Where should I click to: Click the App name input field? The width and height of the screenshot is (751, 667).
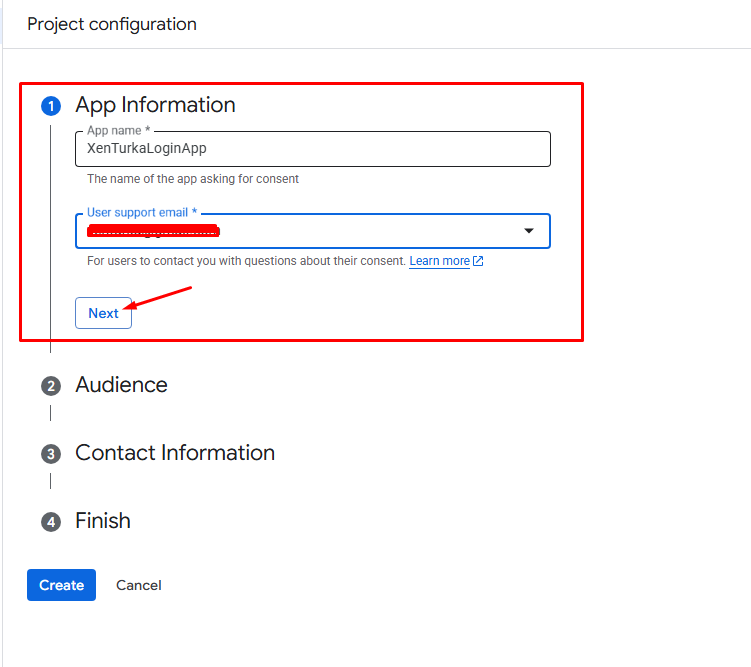[x=313, y=149]
